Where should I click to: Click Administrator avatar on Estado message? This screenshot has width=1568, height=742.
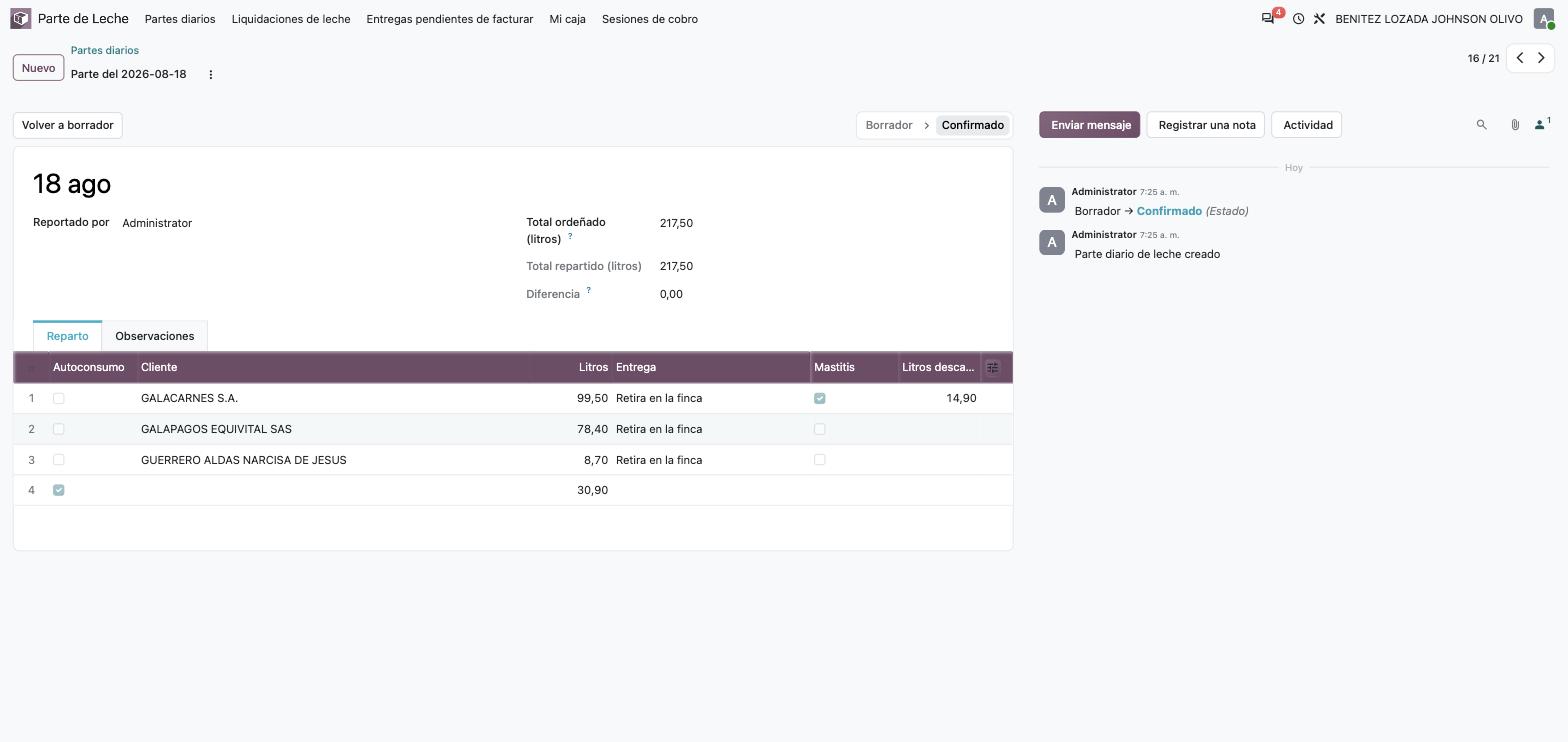point(1052,200)
